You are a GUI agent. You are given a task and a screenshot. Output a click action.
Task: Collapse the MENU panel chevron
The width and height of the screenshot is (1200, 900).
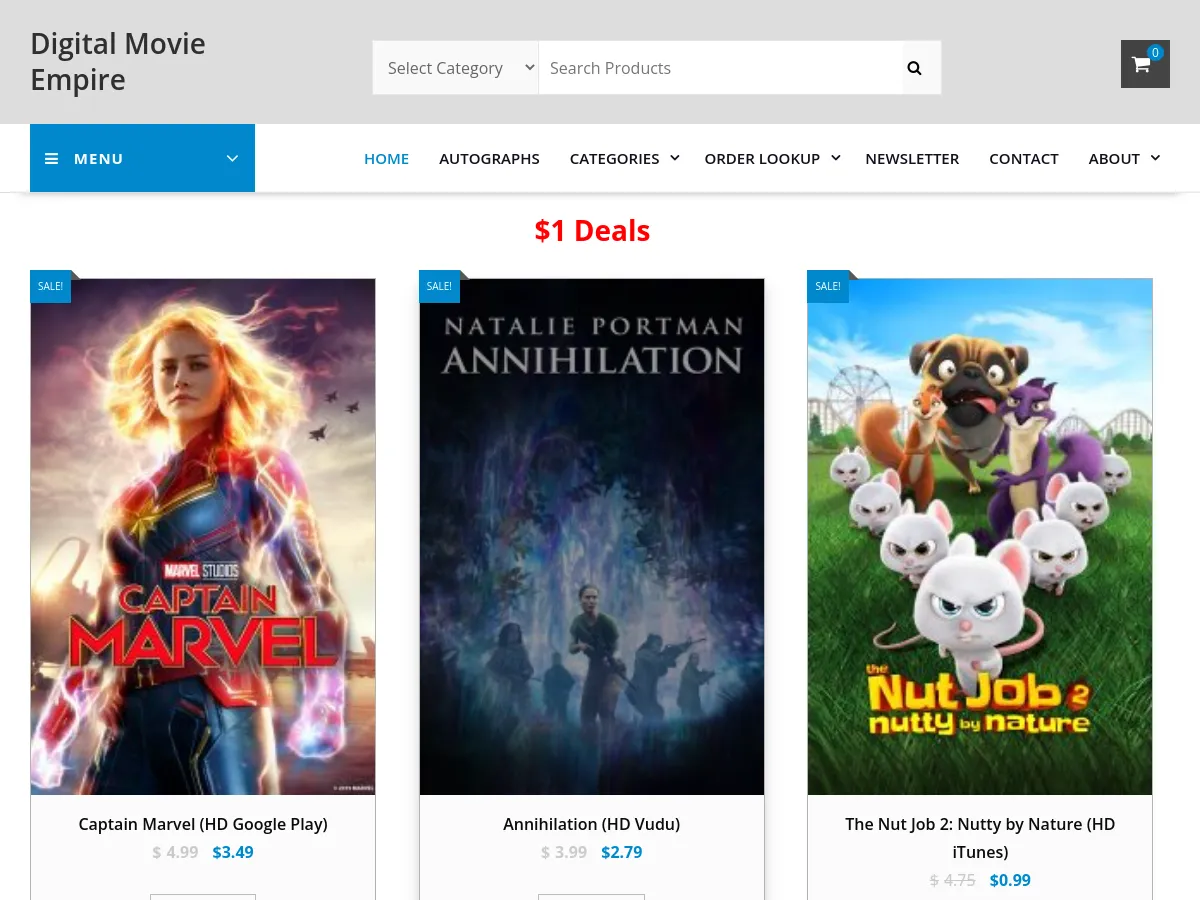tap(232, 158)
